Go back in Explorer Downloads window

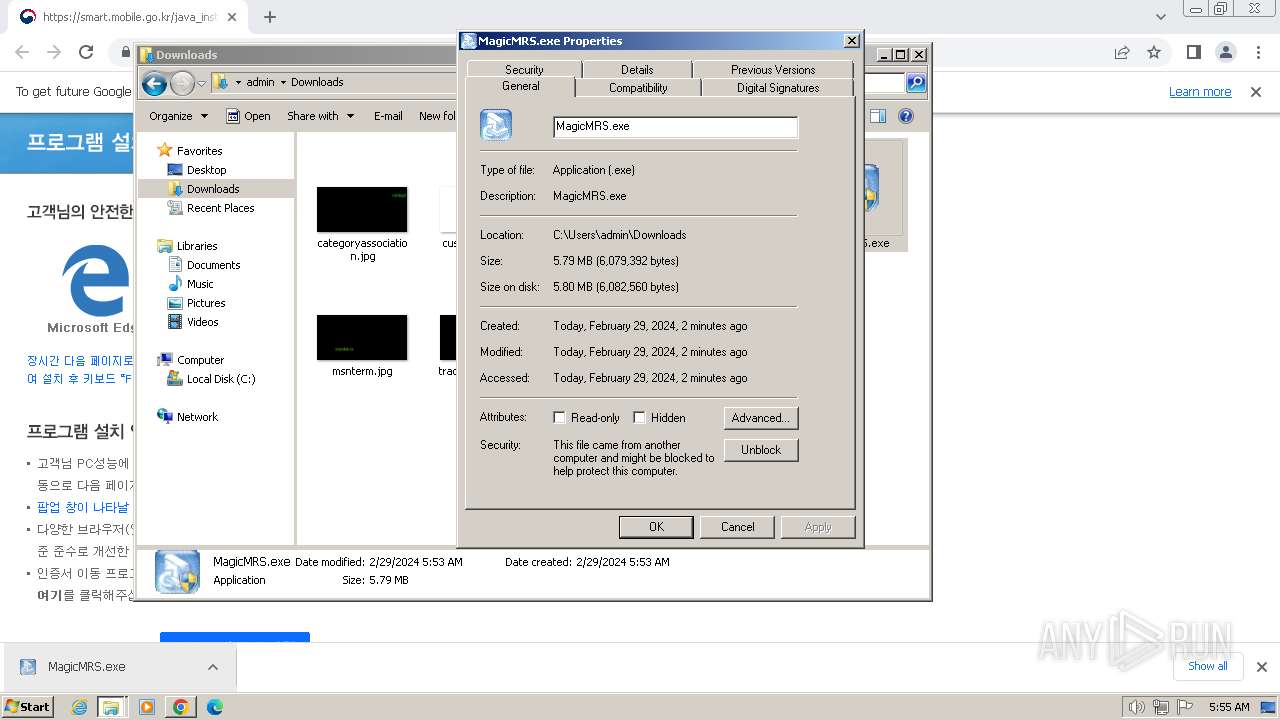pyautogui.click(x=154, y=83)
